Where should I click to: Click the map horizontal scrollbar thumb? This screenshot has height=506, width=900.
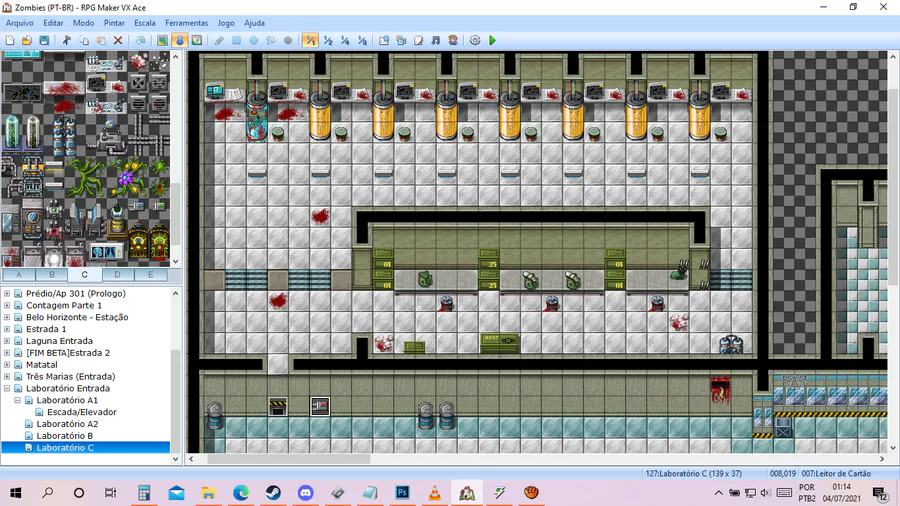point(289,459)
